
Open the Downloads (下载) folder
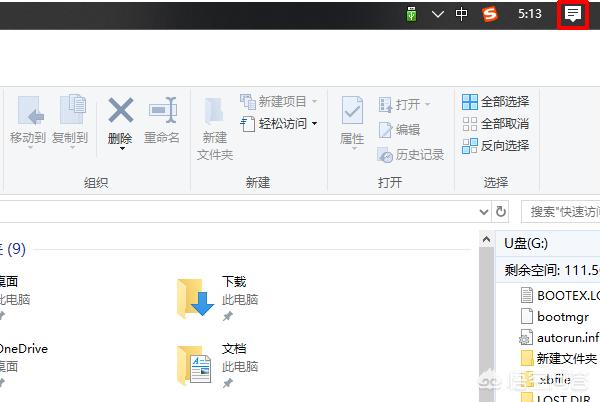pos(195,297)
